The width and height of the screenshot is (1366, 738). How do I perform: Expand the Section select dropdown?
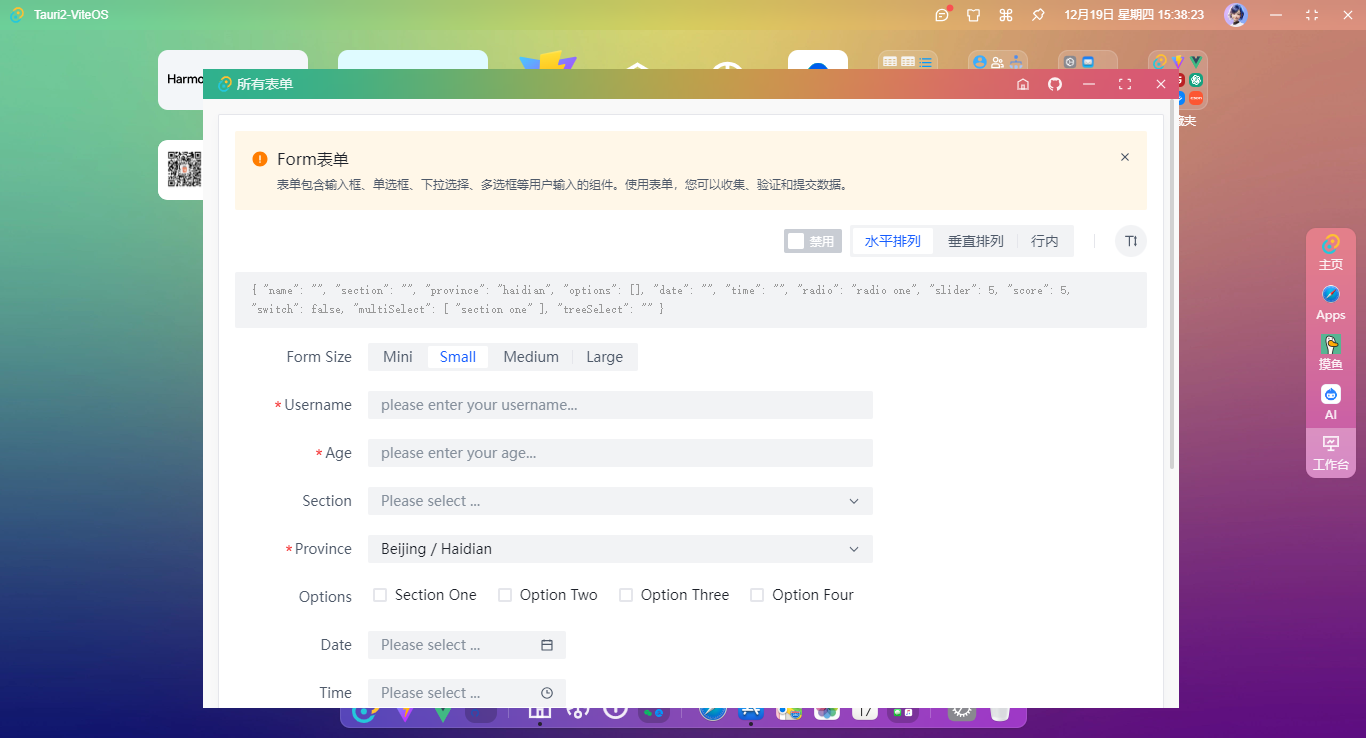(x=620, y=501)
